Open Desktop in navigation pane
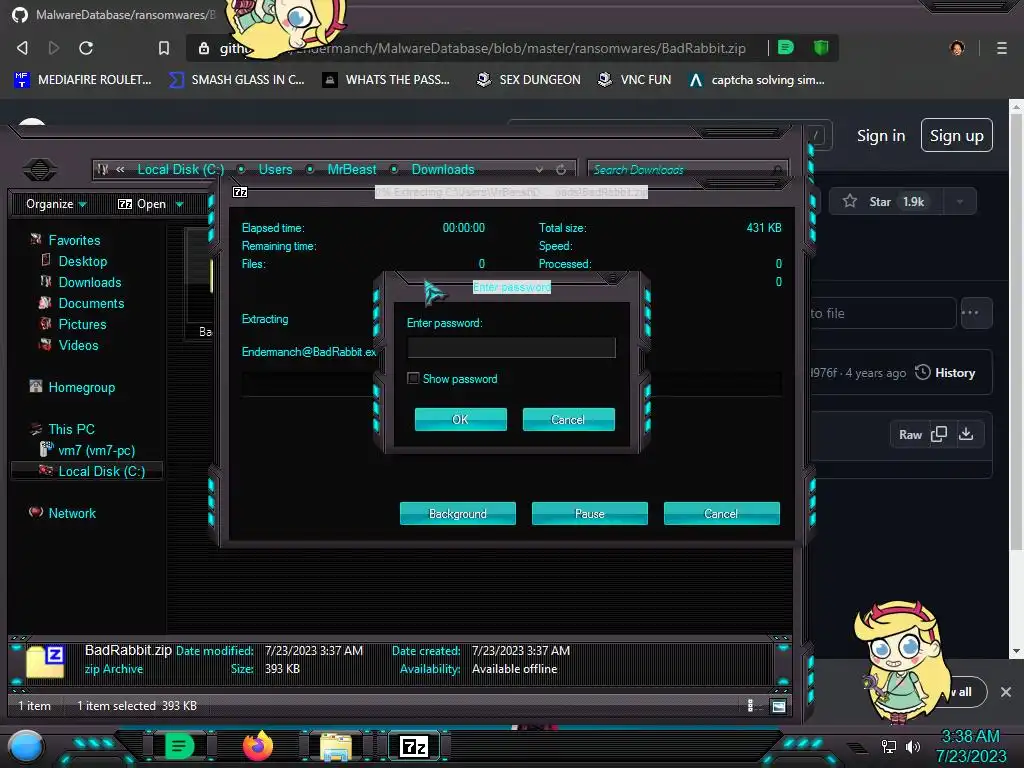The width and height of the screenshot is (1024, 768). (x=83, y=261)
